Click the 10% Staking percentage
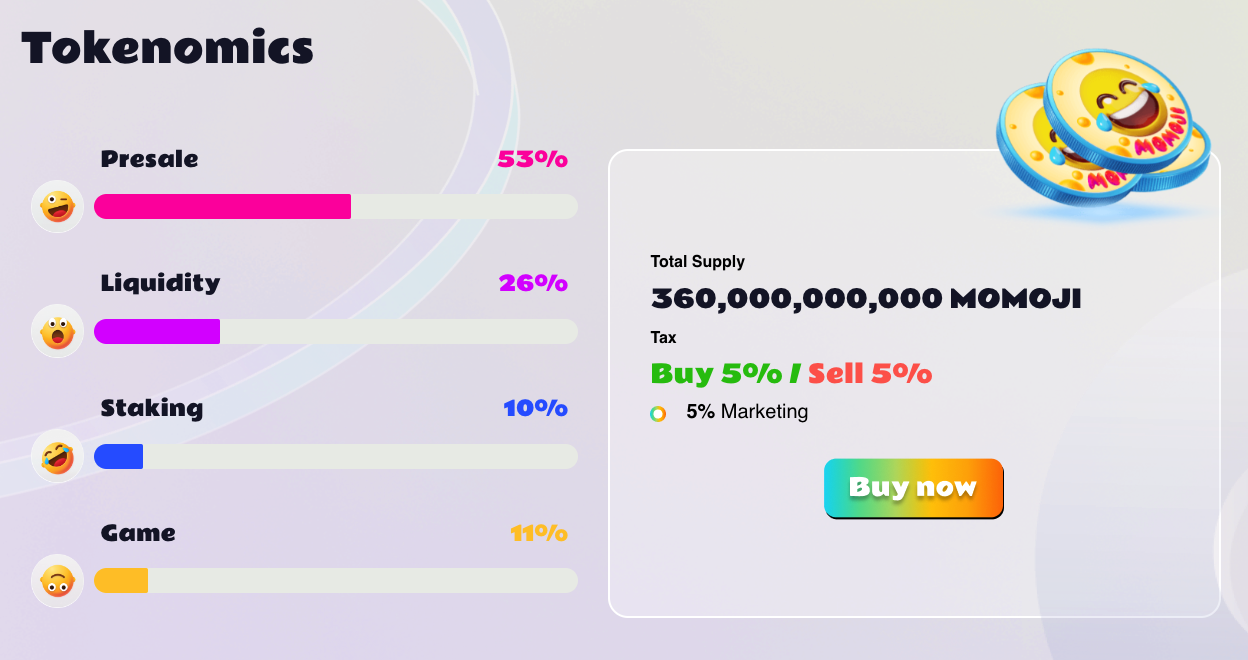This screenshot has height=660, width=1248. [x=535, y=408]
